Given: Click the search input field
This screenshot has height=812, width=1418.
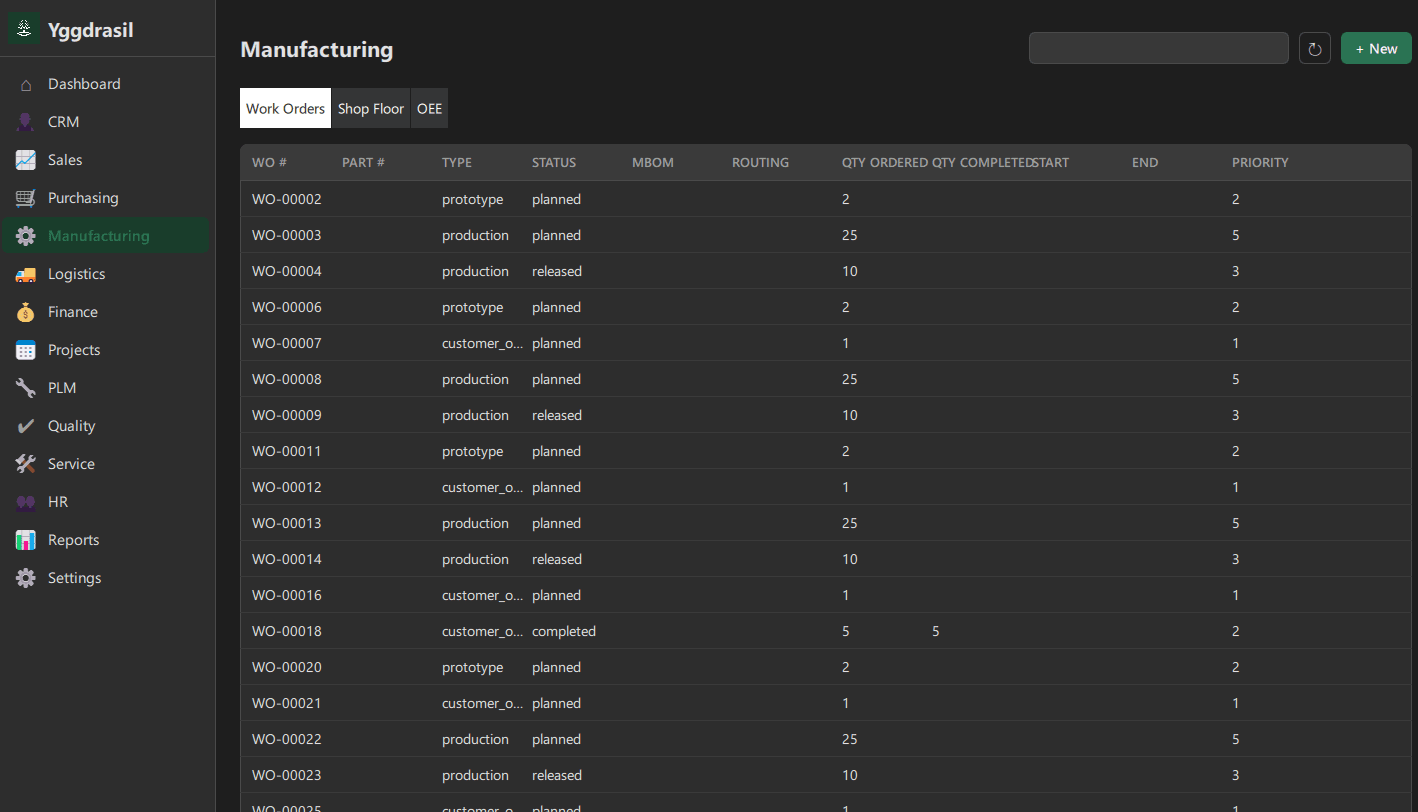Looking at the screenshot, I should [1158, 47].
